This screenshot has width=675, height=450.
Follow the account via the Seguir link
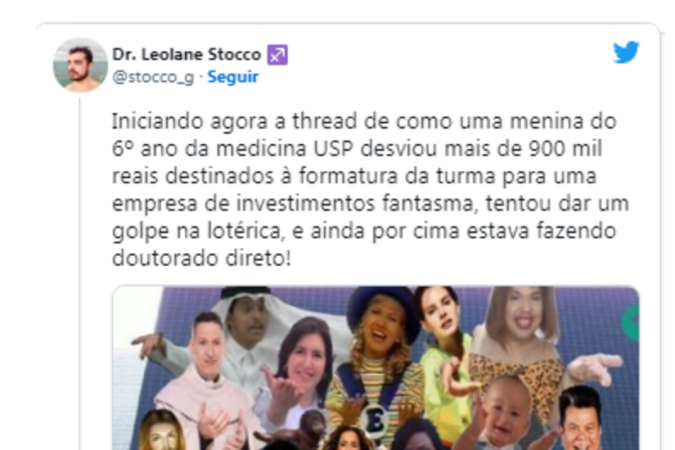coord(233,77)
